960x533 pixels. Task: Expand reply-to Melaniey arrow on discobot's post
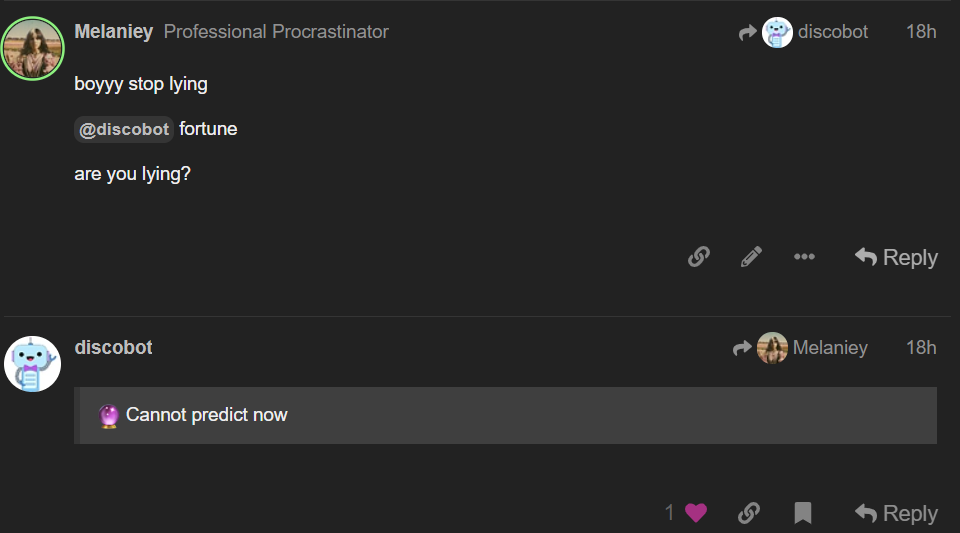click(x=742, y=348)
